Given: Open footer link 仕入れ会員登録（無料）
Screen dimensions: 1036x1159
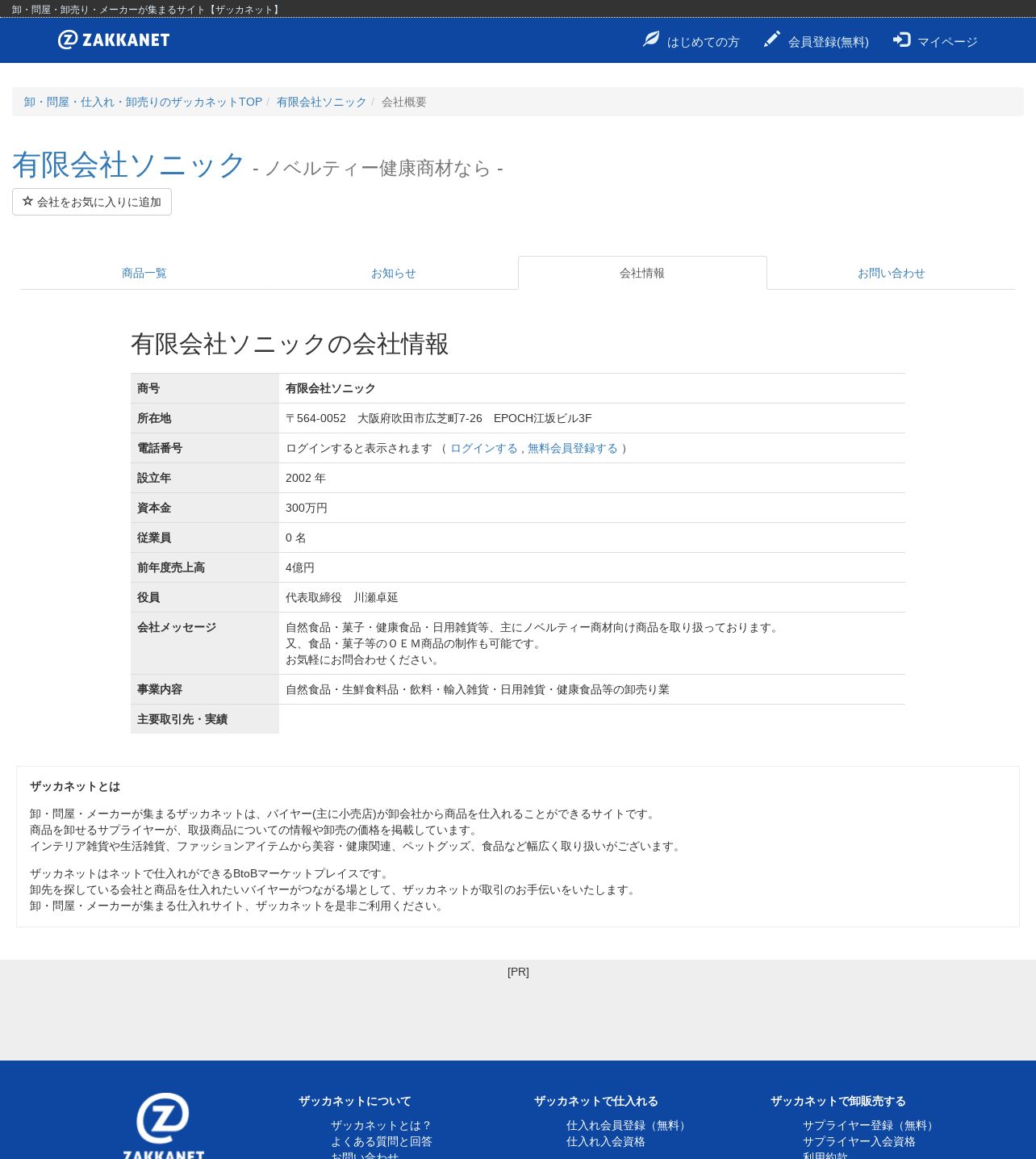Looking at the screenshot, I should 628,1125.
